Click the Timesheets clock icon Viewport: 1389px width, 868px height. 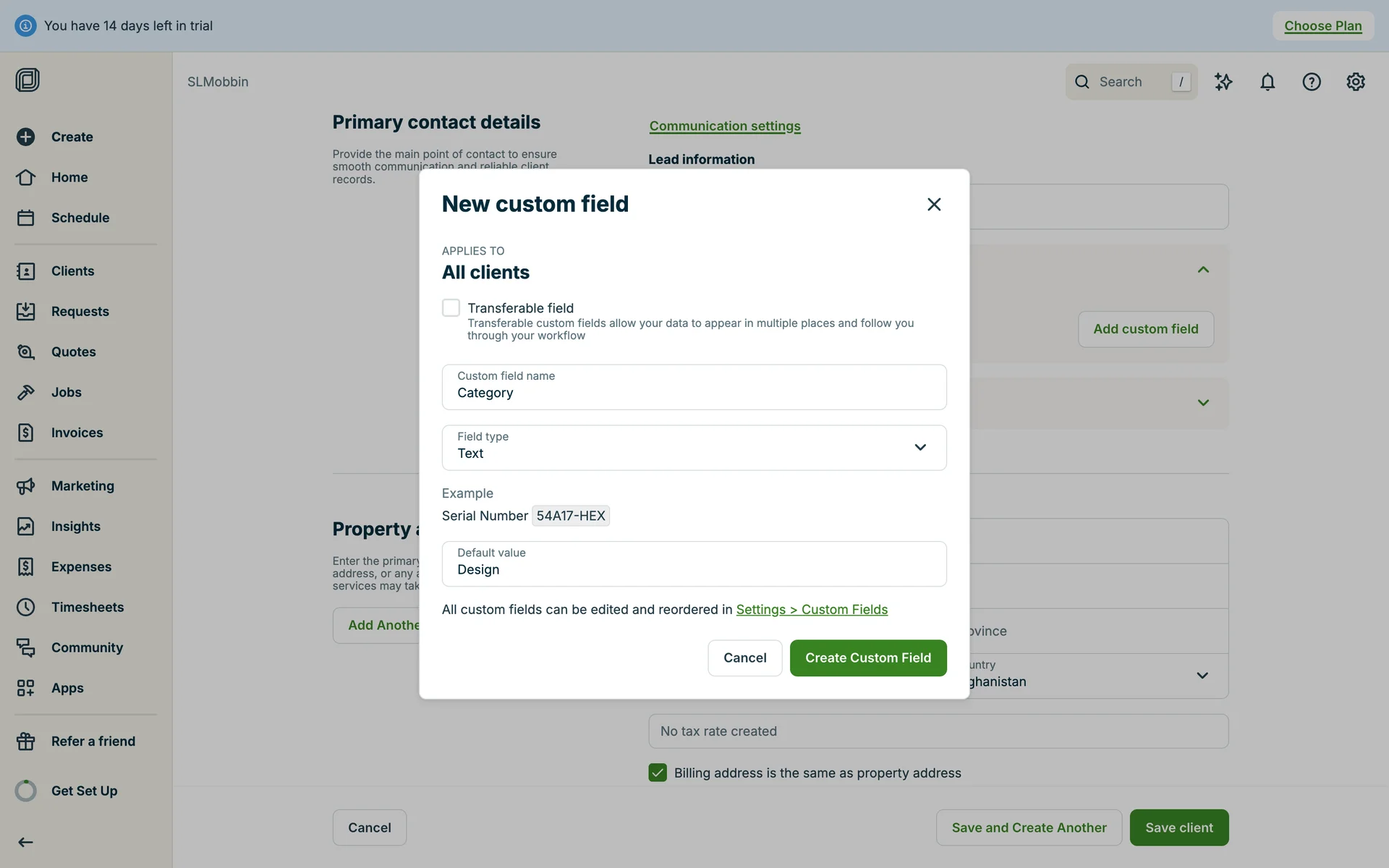pyautogui.click(x=26, y=607)
